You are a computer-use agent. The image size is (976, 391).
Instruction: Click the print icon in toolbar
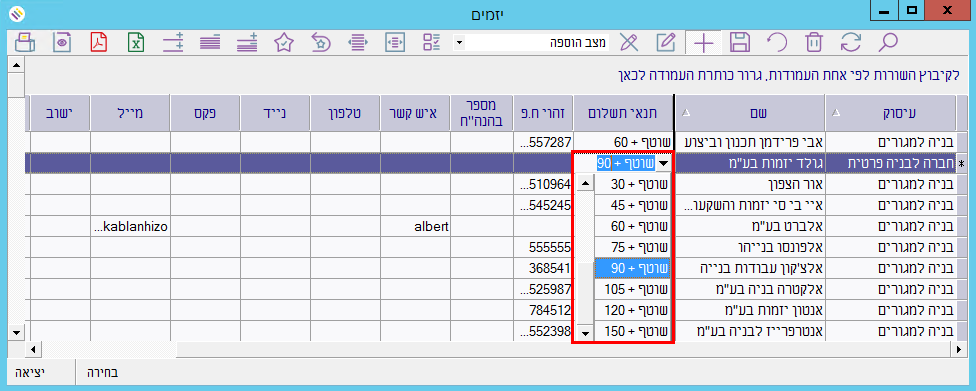[x=25, y=42]
